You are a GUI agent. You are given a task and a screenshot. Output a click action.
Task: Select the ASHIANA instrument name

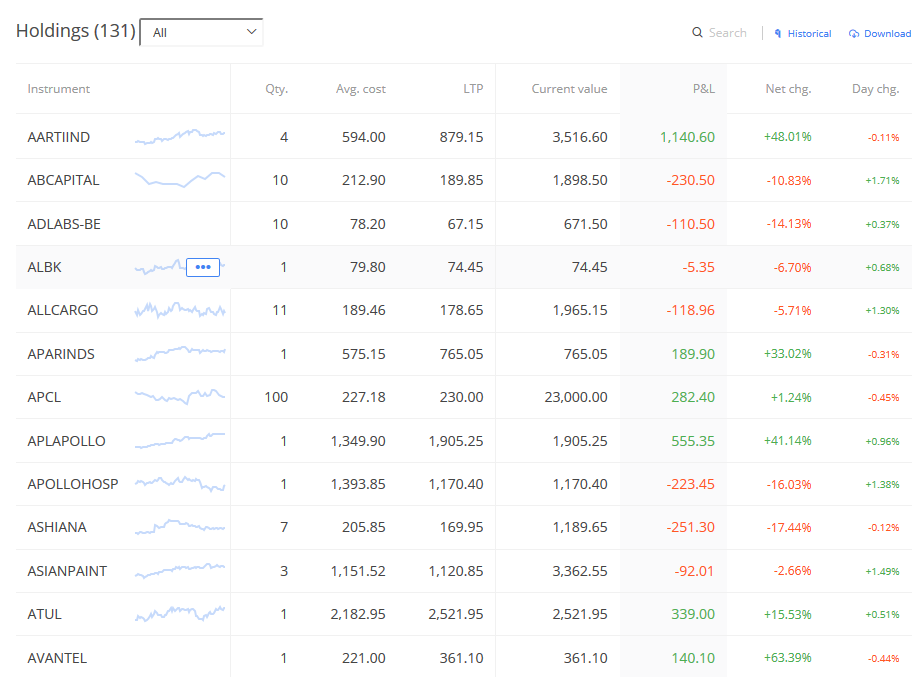coord(57,528)
